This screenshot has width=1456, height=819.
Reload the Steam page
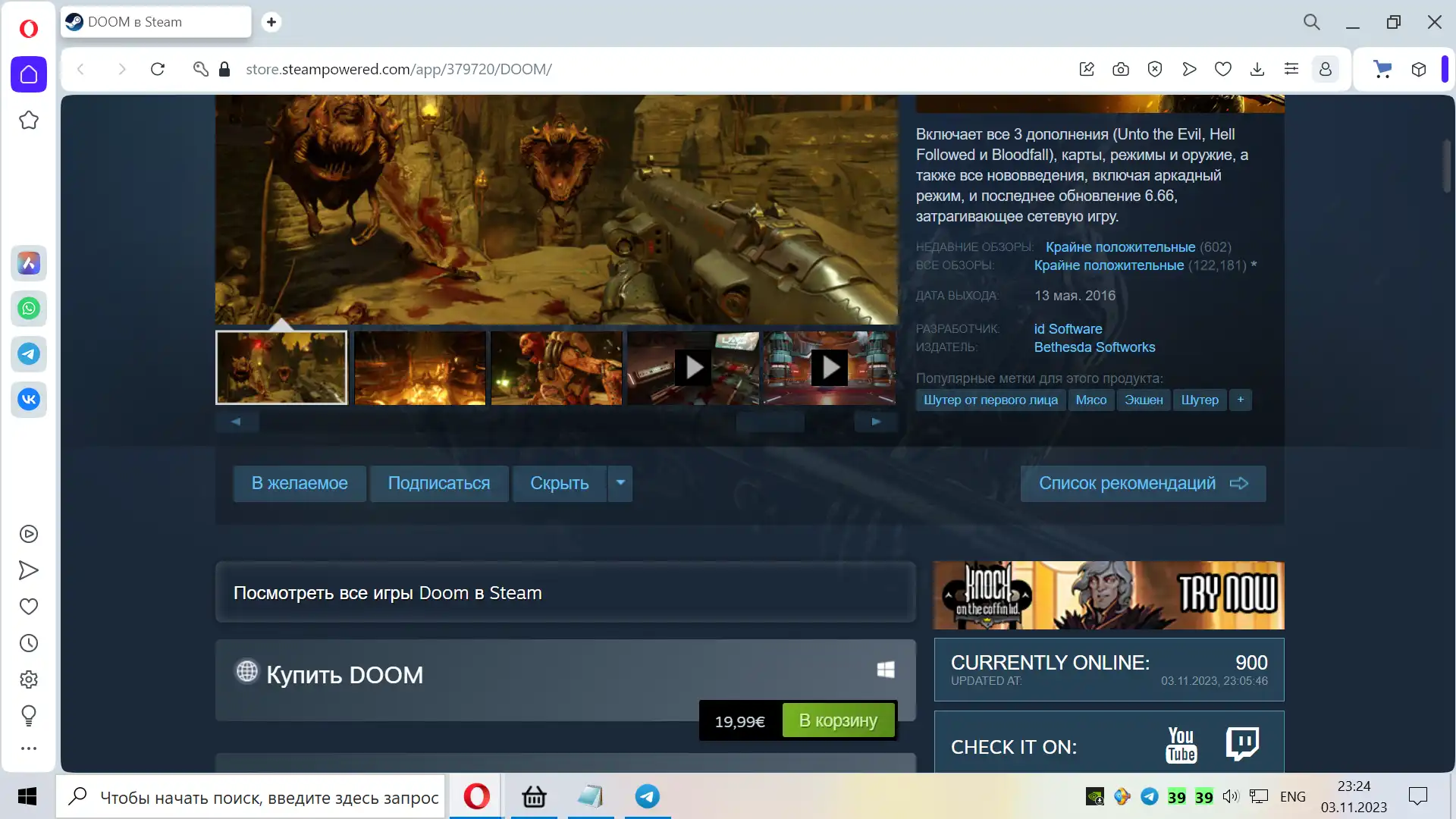pyautogui.click(x=158, y=69)
